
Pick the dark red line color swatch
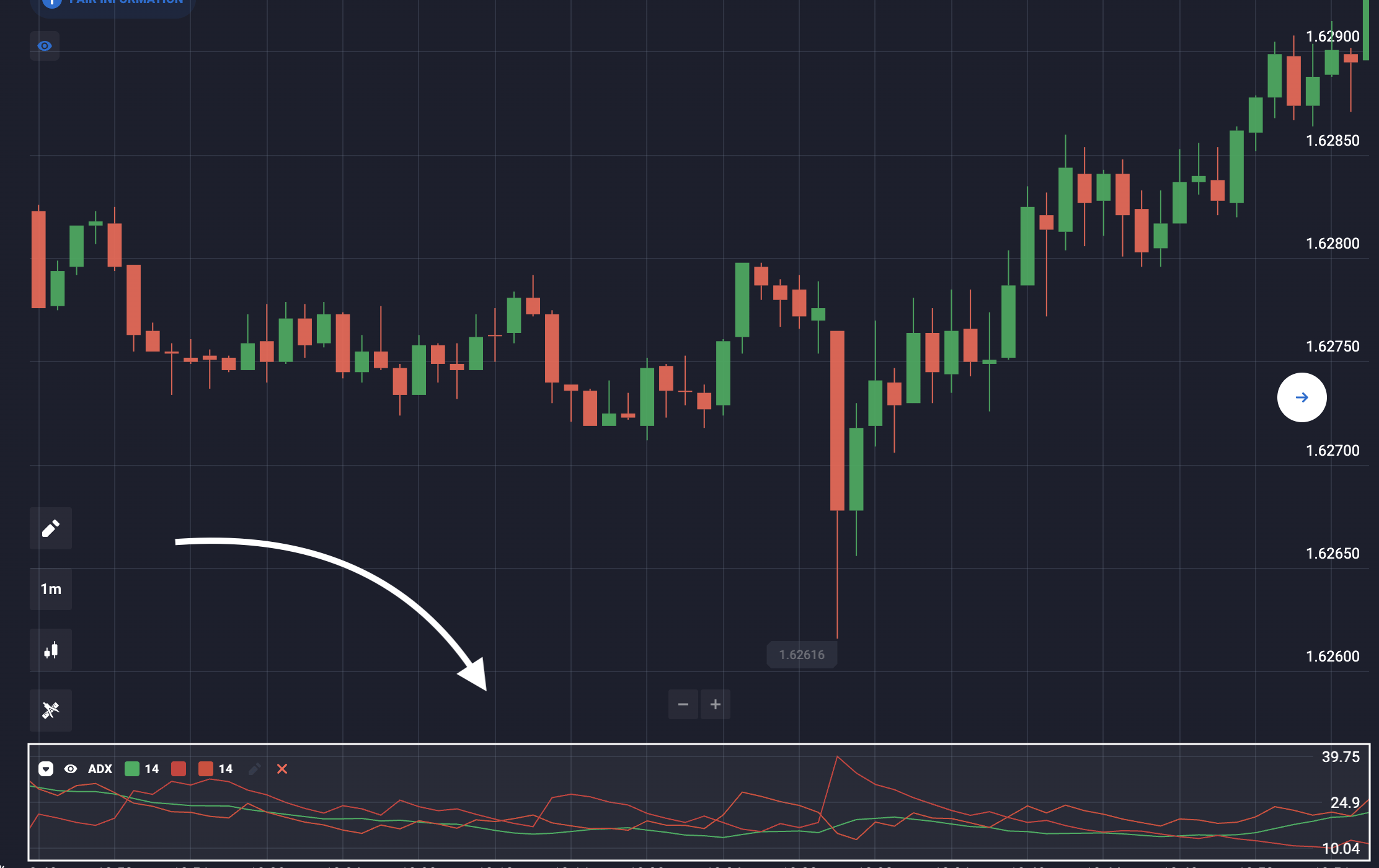pyautogui.click(x=179, y=769)
